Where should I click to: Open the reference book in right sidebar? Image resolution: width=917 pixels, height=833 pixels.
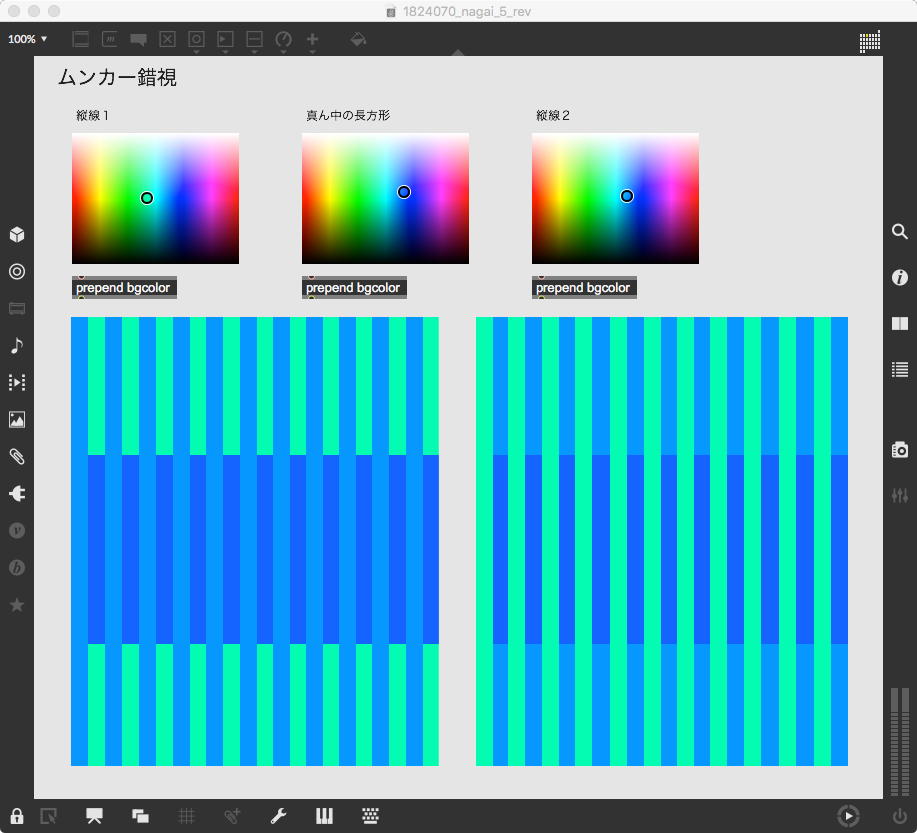[899, 323]
